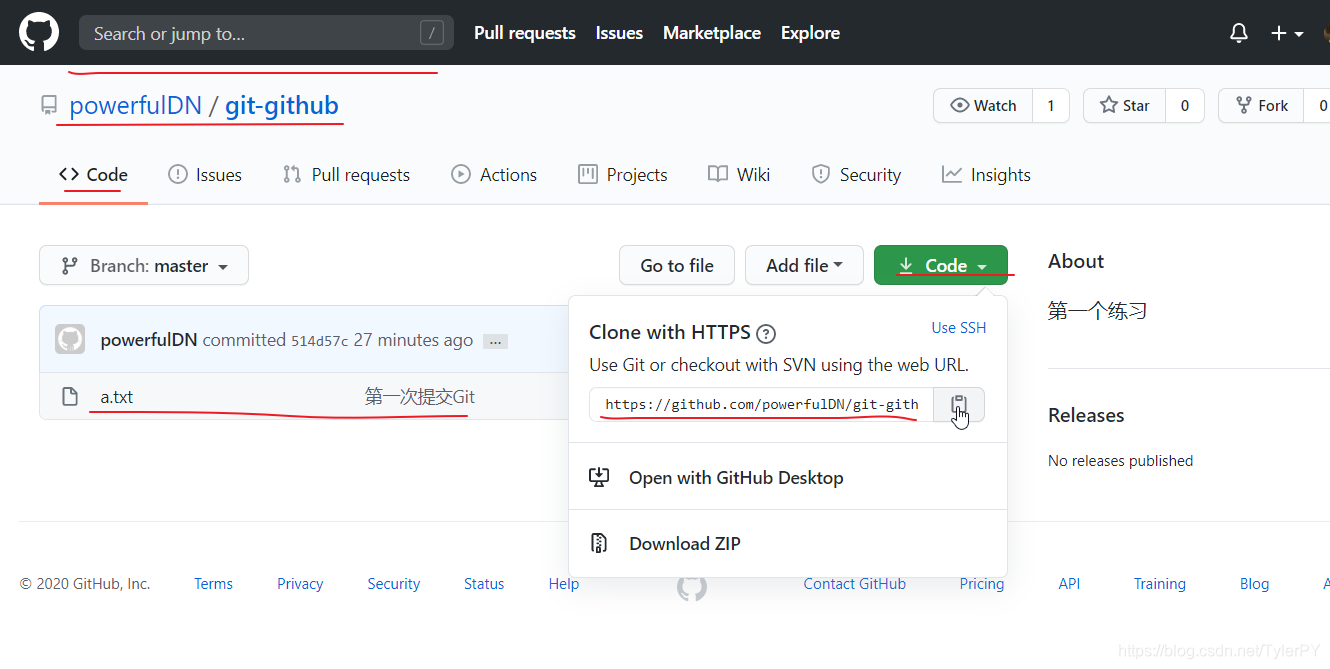This screenshot has height=669, width=1330.
Task: Open powerfulDN commit author link
Action: pyautogui.click(x=149, y=340)
